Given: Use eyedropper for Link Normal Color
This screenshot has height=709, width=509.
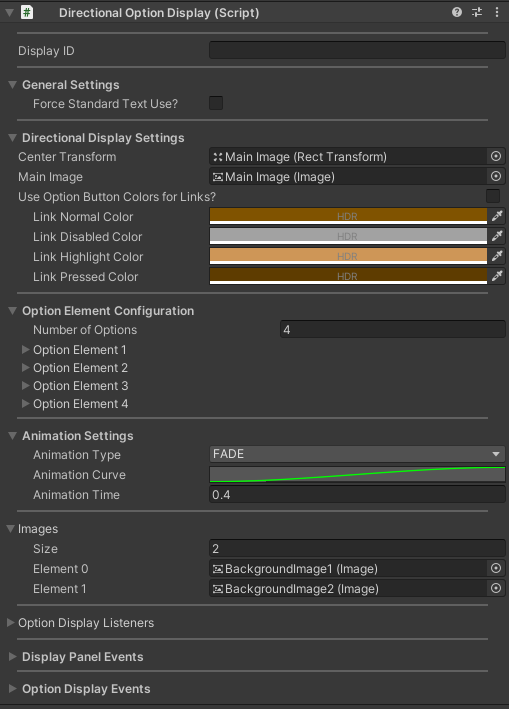Looking at the screenshot, I should click(497, 216).
